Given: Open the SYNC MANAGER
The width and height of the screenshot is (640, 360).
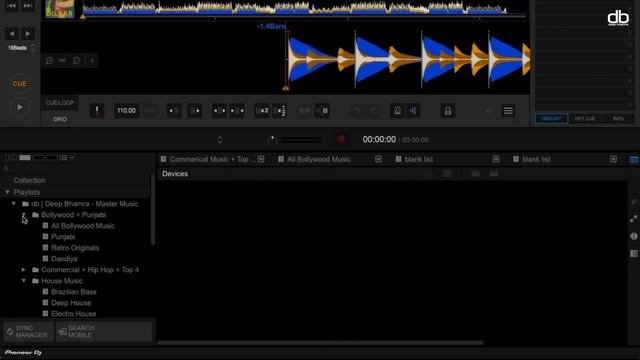Looking at the screenshot, I should coord(28,331).
